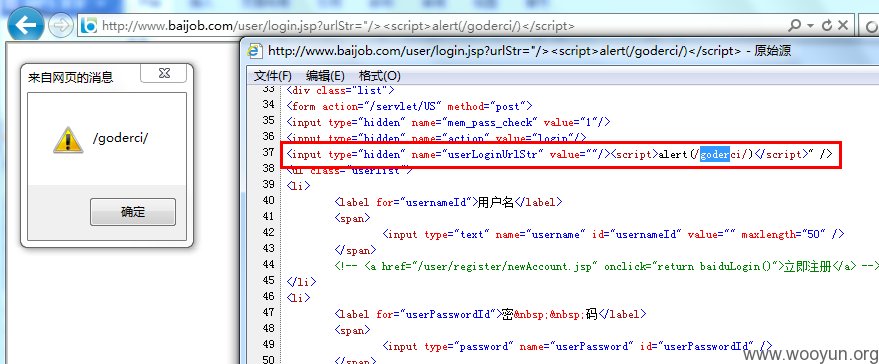The width and height of the screenshot is (879, 364).
Task: Click the username text input source line
Action: 613,234
